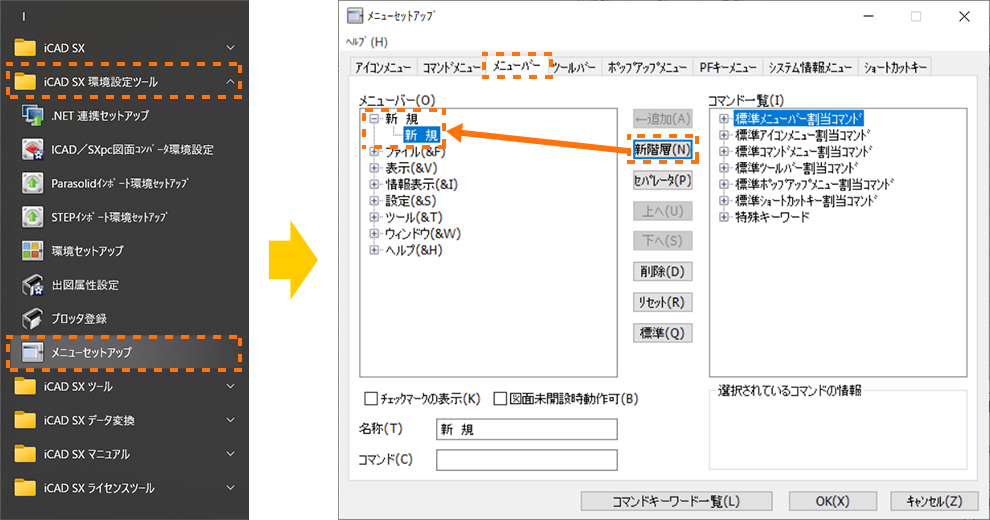Viewport: 990px width, 520px height.
Task: Expand ファイル(&F) tree node
Action: pyautogui.click(x=374, y=151)
